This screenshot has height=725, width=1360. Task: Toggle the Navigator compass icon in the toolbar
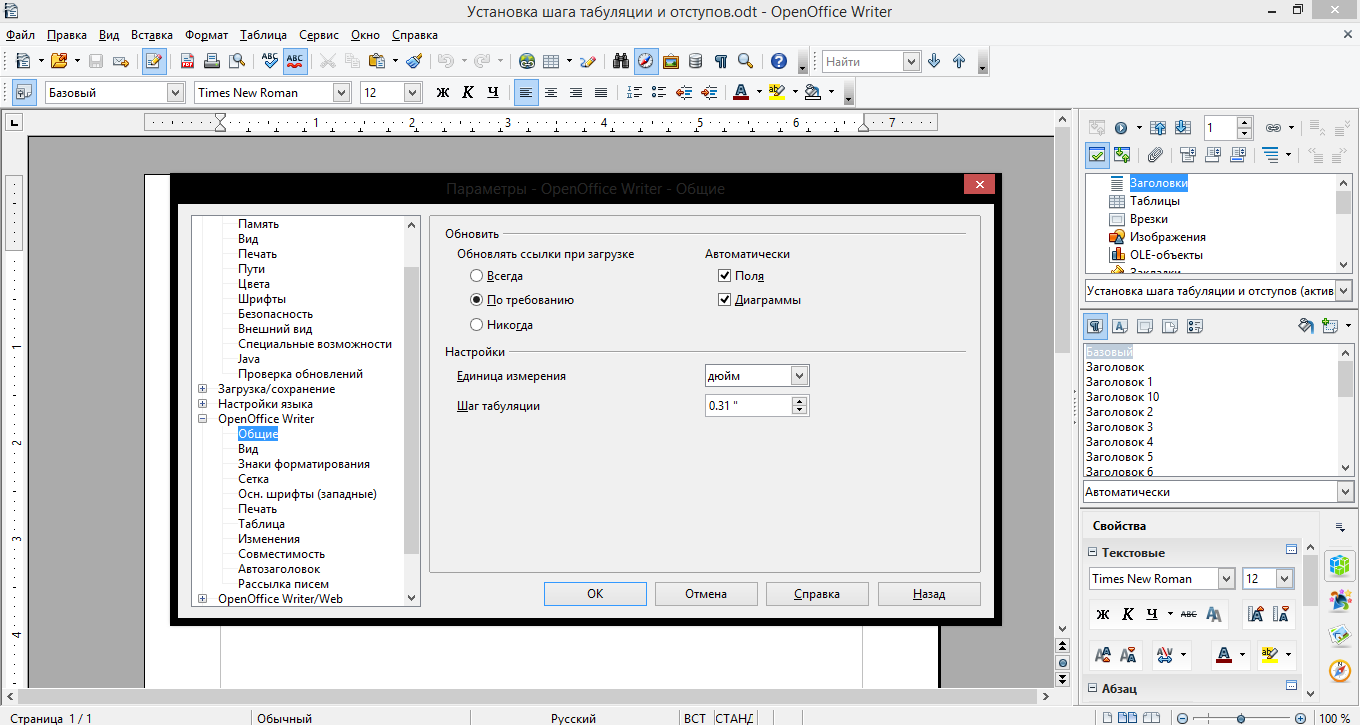[x=646, y=61]
